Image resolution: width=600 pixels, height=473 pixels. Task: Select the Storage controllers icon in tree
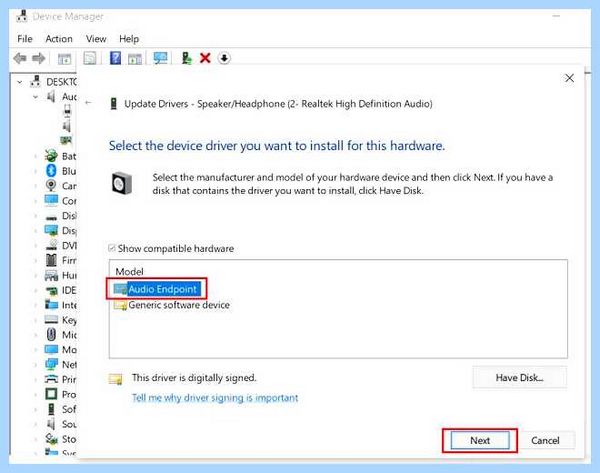51,439
